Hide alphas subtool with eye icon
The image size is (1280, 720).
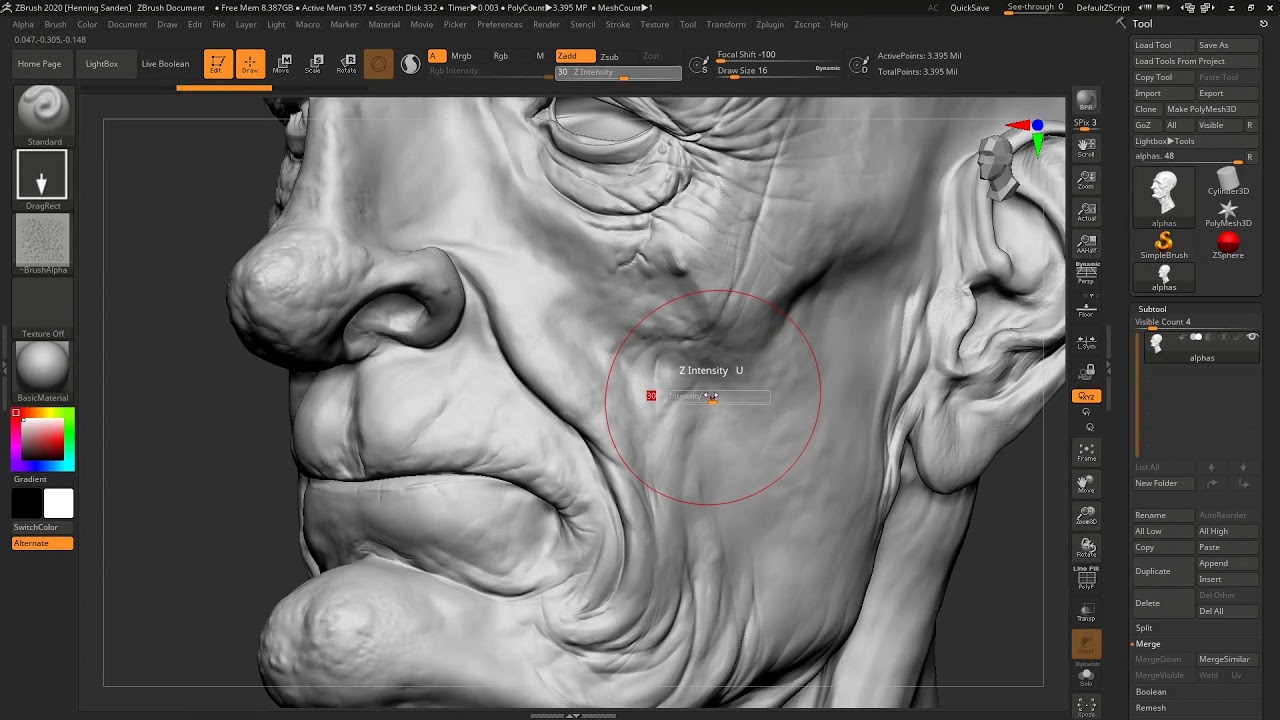pyautogui.click(x=1251, y=338)
